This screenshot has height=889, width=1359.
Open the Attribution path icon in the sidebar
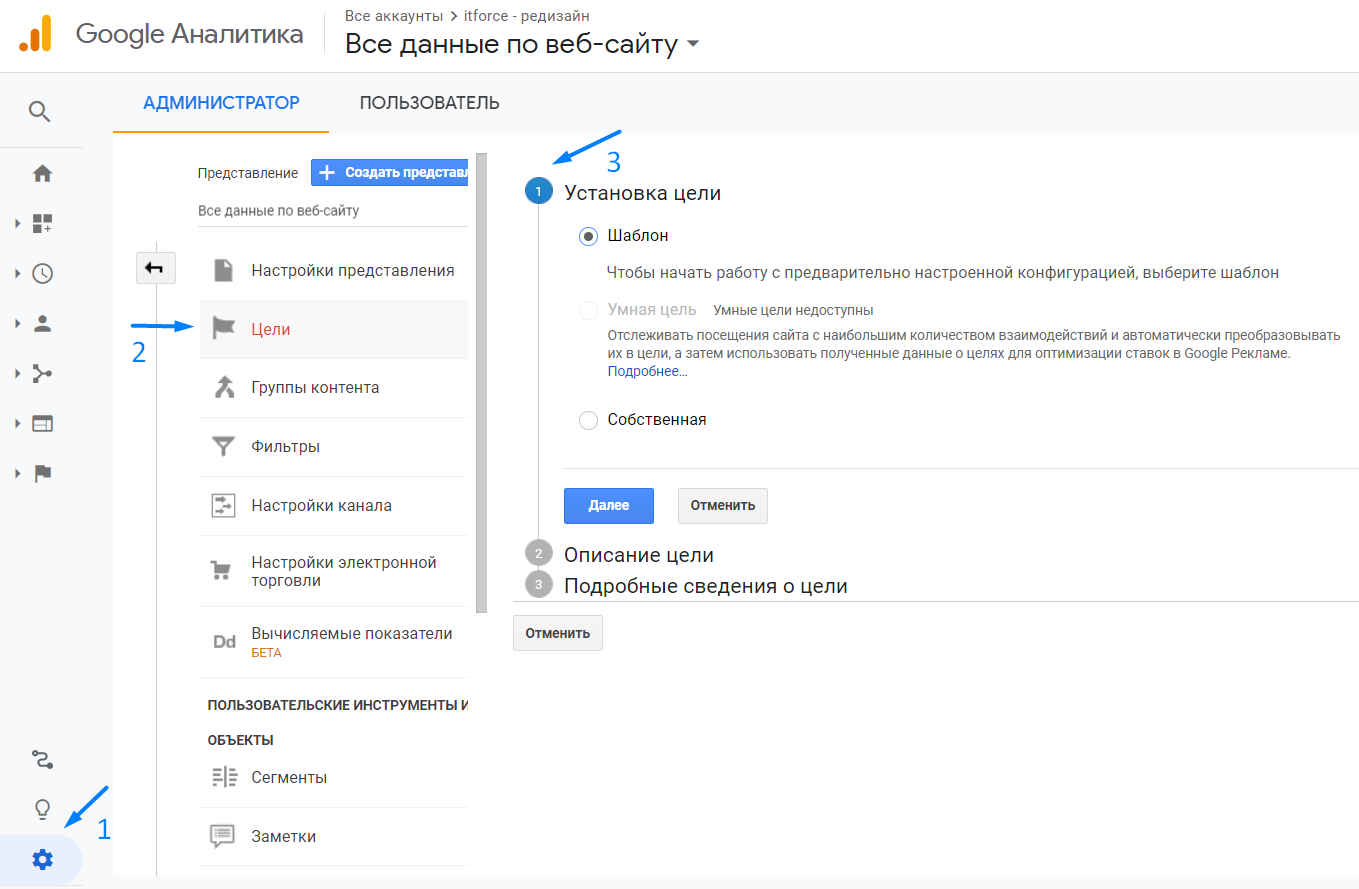pyautogui.click(x=42, y=760)
